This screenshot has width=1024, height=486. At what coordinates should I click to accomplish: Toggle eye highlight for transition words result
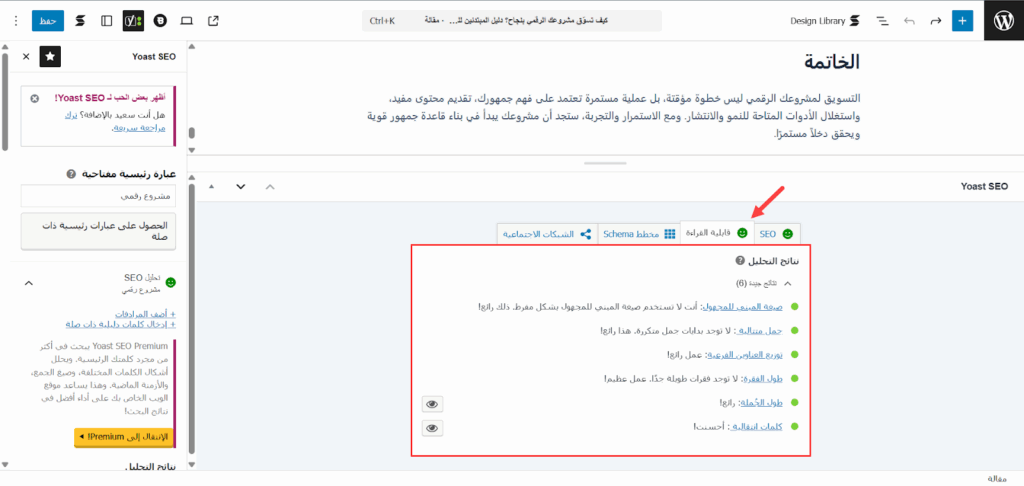[432, 427]
